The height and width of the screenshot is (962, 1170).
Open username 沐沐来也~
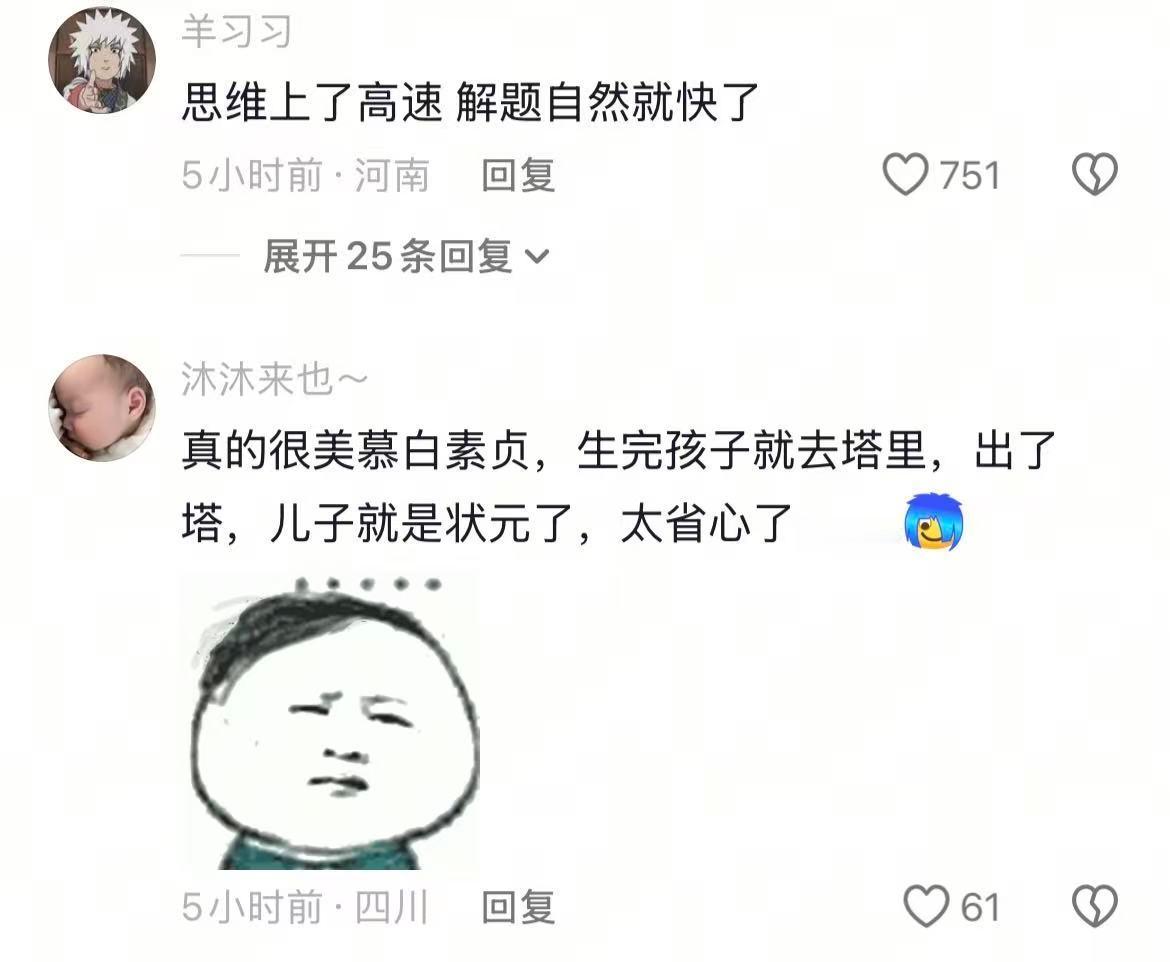tap(275, 380)
